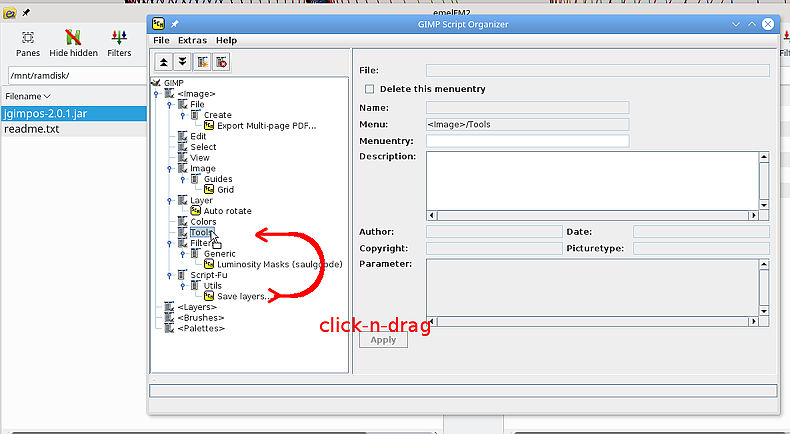Click the move entry up double-arrow icon
790x434 pixels.
click(x=163, y=62)
